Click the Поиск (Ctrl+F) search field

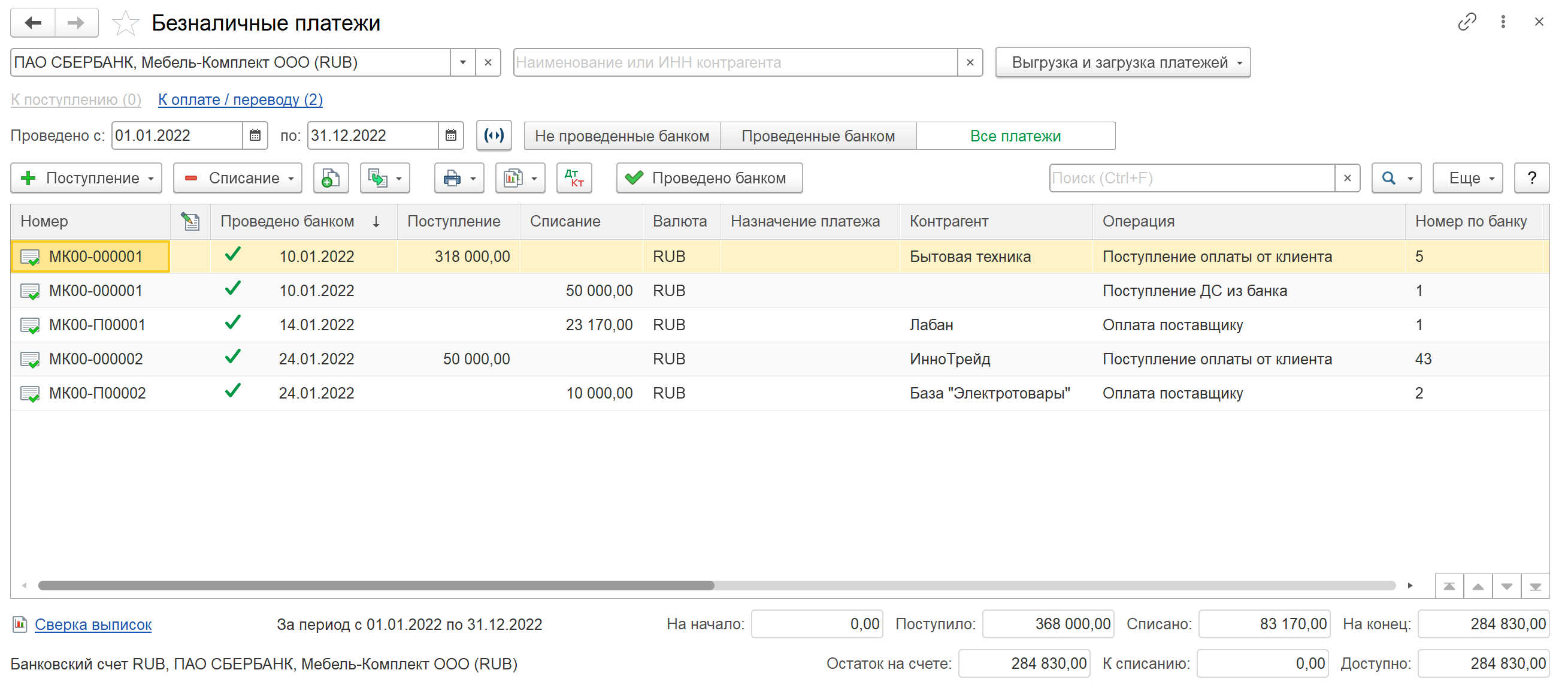[1191, 178]
